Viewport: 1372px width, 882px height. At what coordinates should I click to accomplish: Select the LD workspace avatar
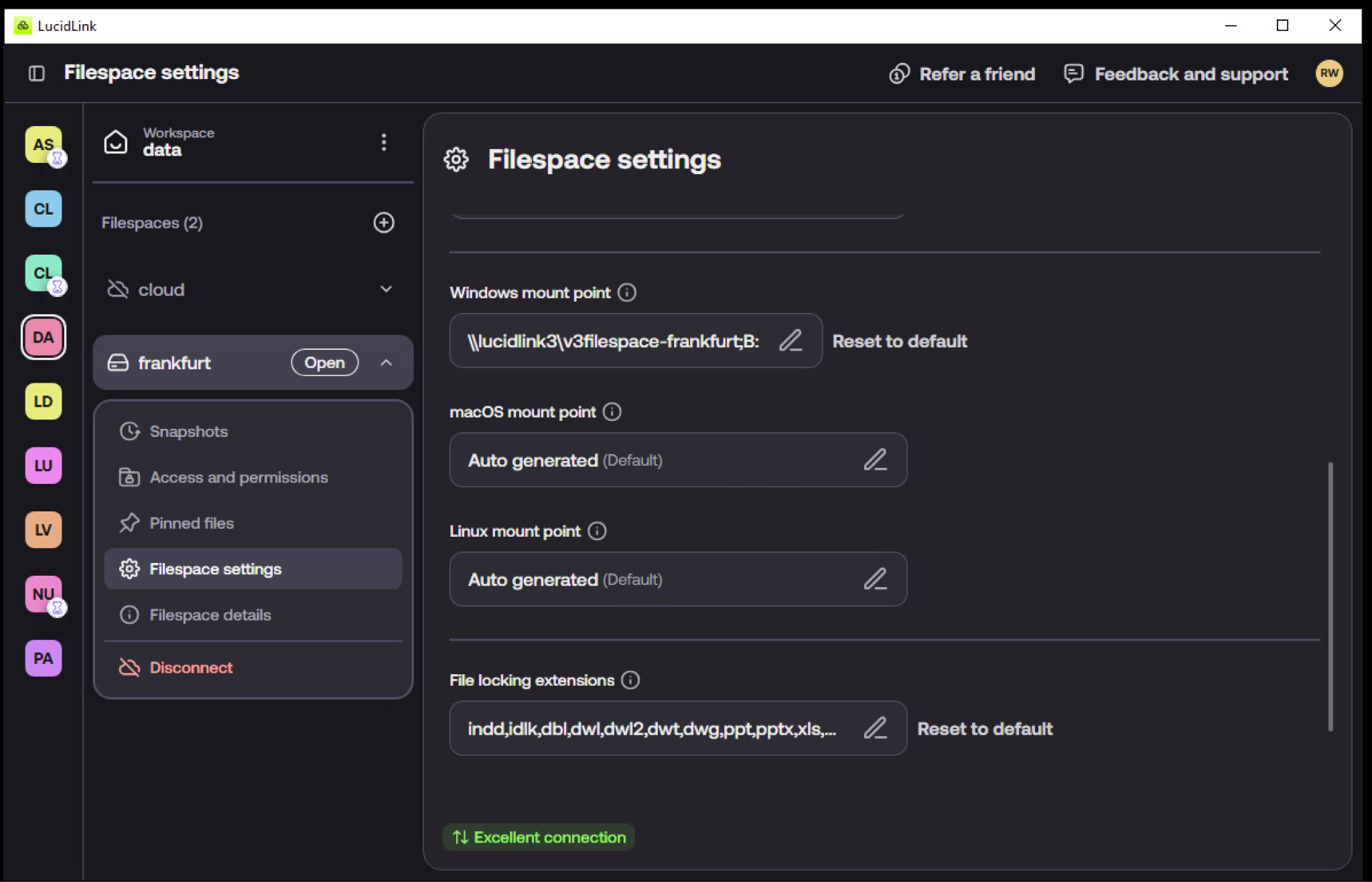[x=44, y=401]
